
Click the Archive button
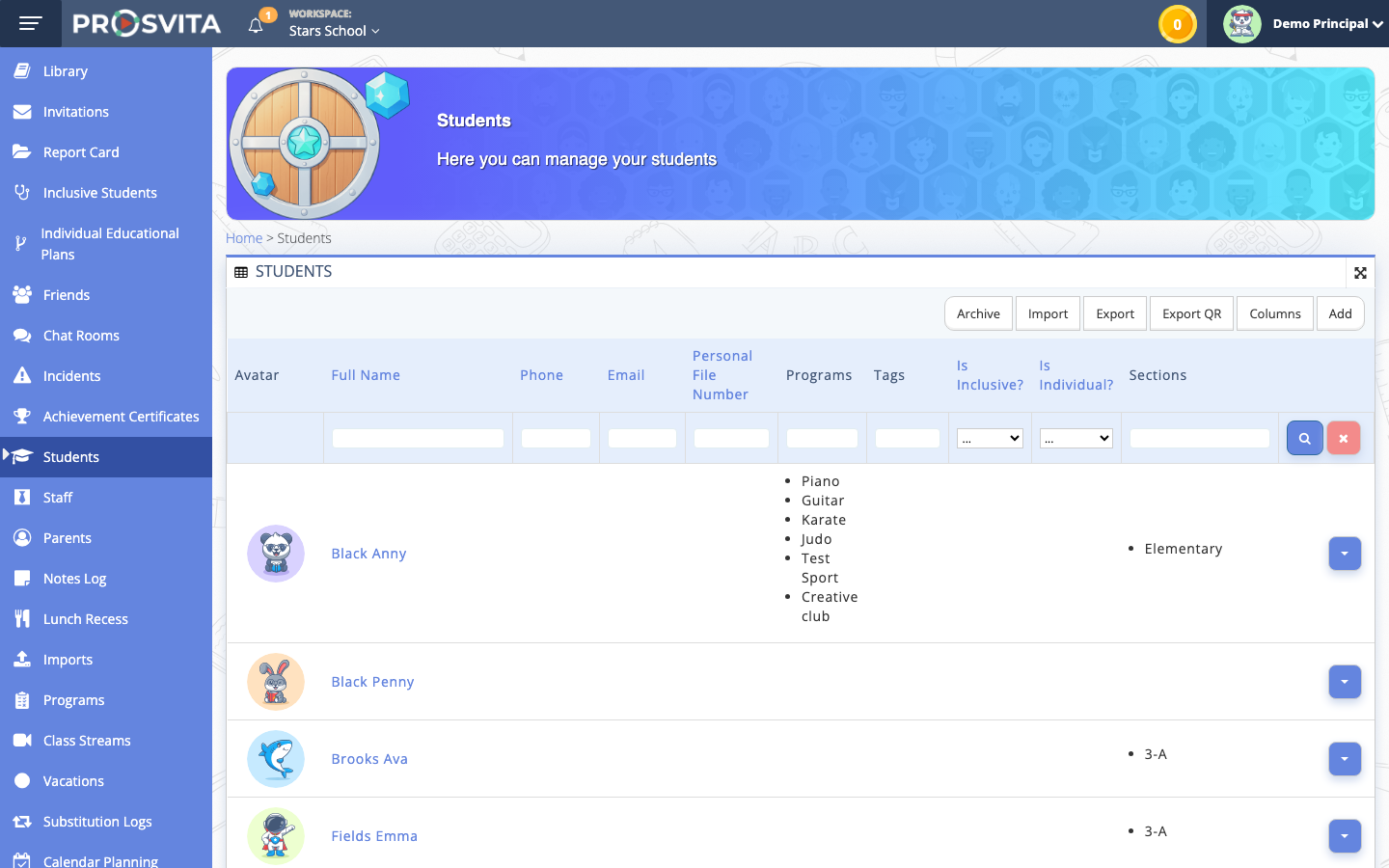coord(978,313)
